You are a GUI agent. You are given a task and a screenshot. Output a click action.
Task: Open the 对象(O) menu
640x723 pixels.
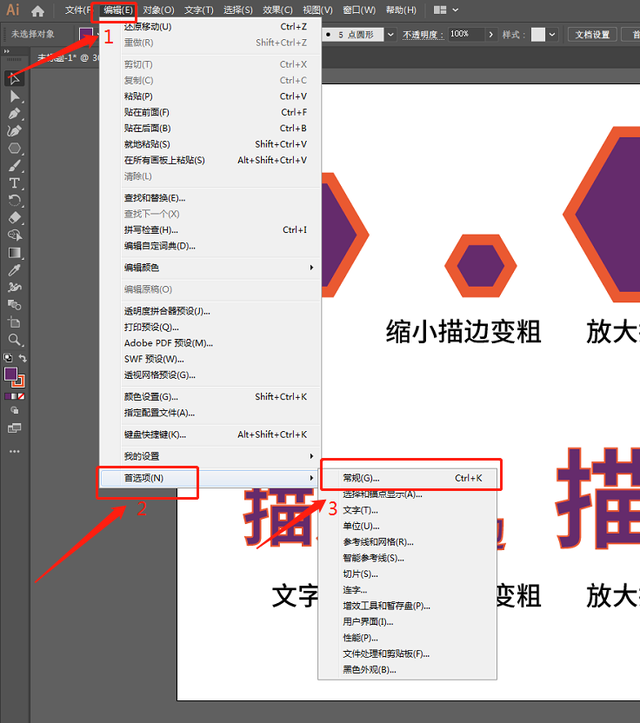click(x=158, y=10)
